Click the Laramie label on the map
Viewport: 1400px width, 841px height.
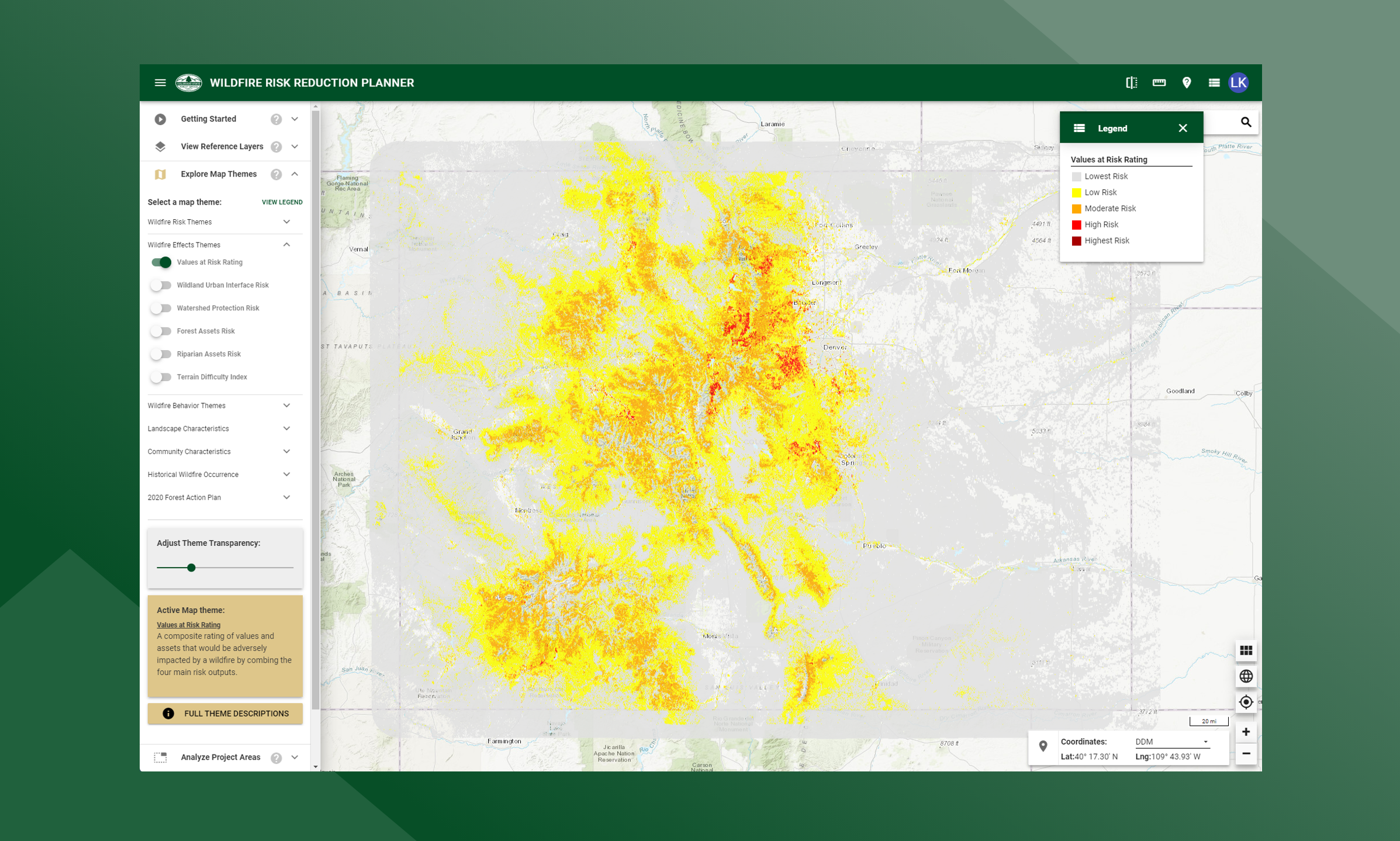tap(773, 124)
